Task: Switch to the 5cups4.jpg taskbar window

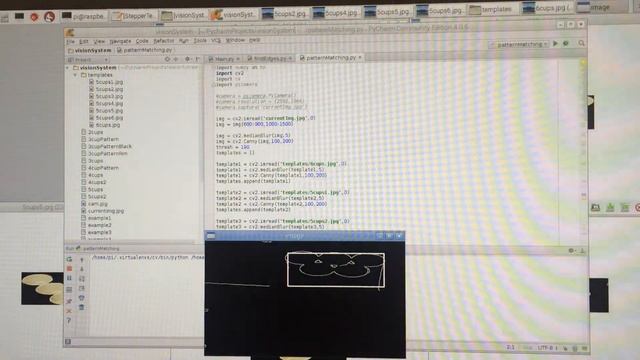Action: click(336, 13)
